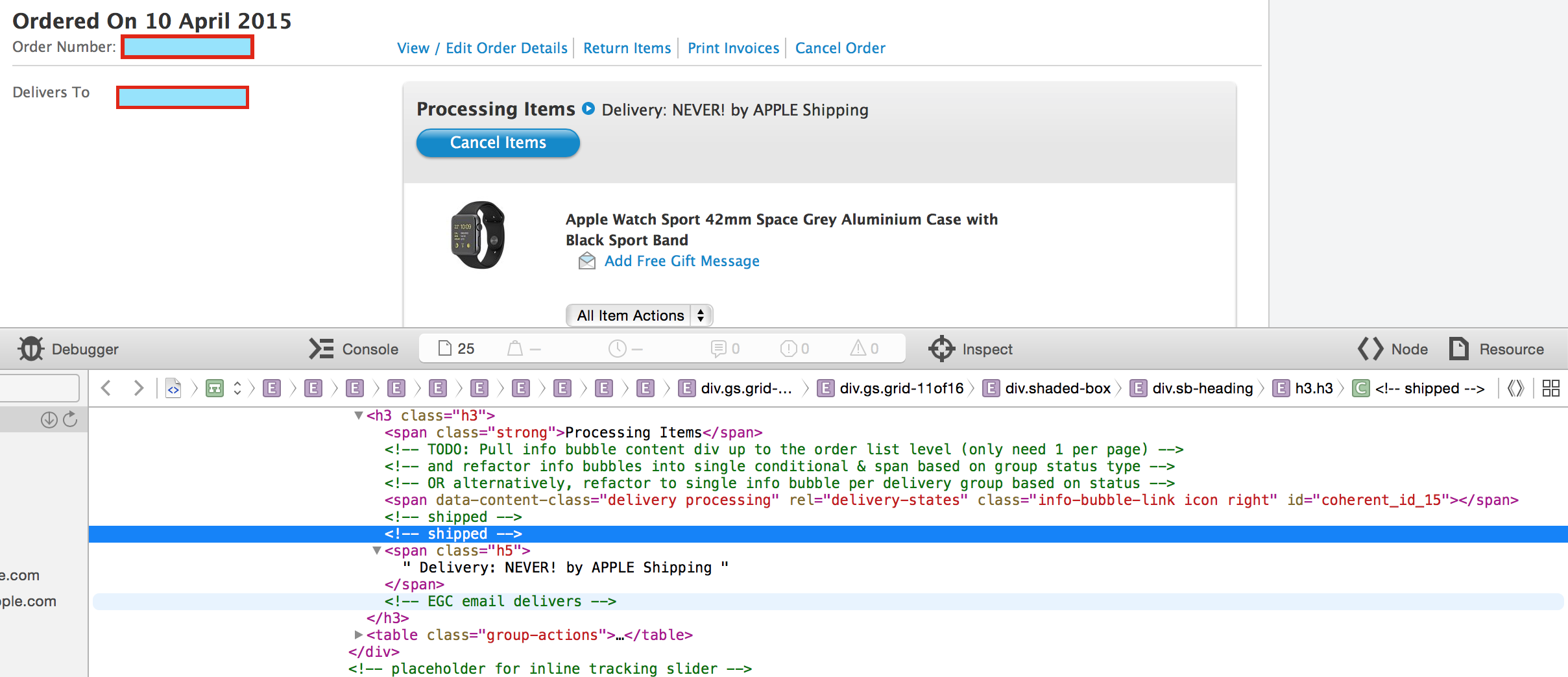Go back in navigation history arrow

[106, 388]
